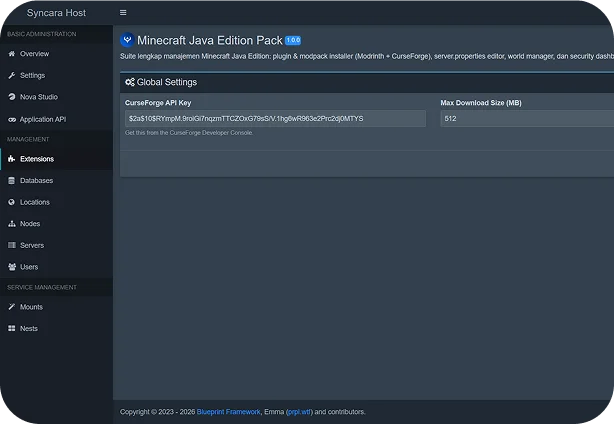
Task: Click the CurseForge API Key label
Action: pyautogui.click(x=158, y=103)
